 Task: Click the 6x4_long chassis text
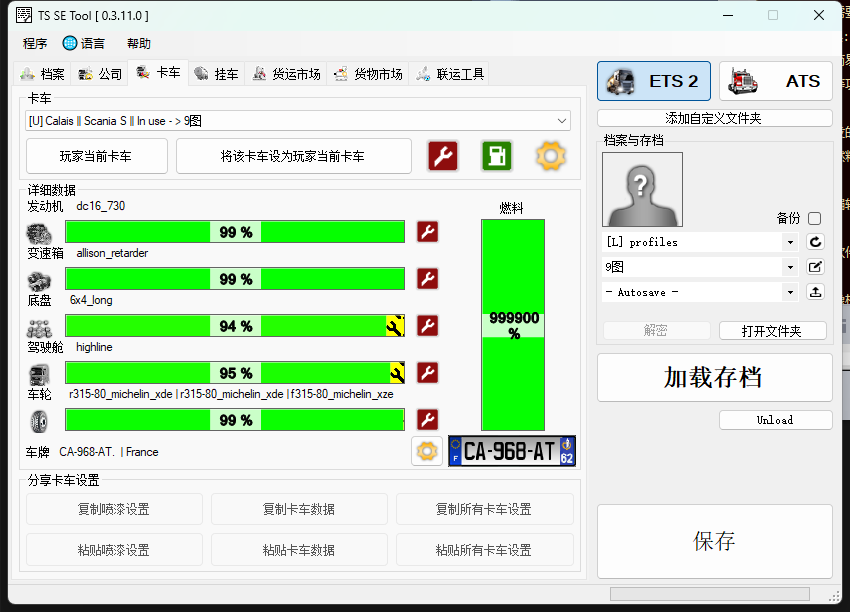pos(91,300)
